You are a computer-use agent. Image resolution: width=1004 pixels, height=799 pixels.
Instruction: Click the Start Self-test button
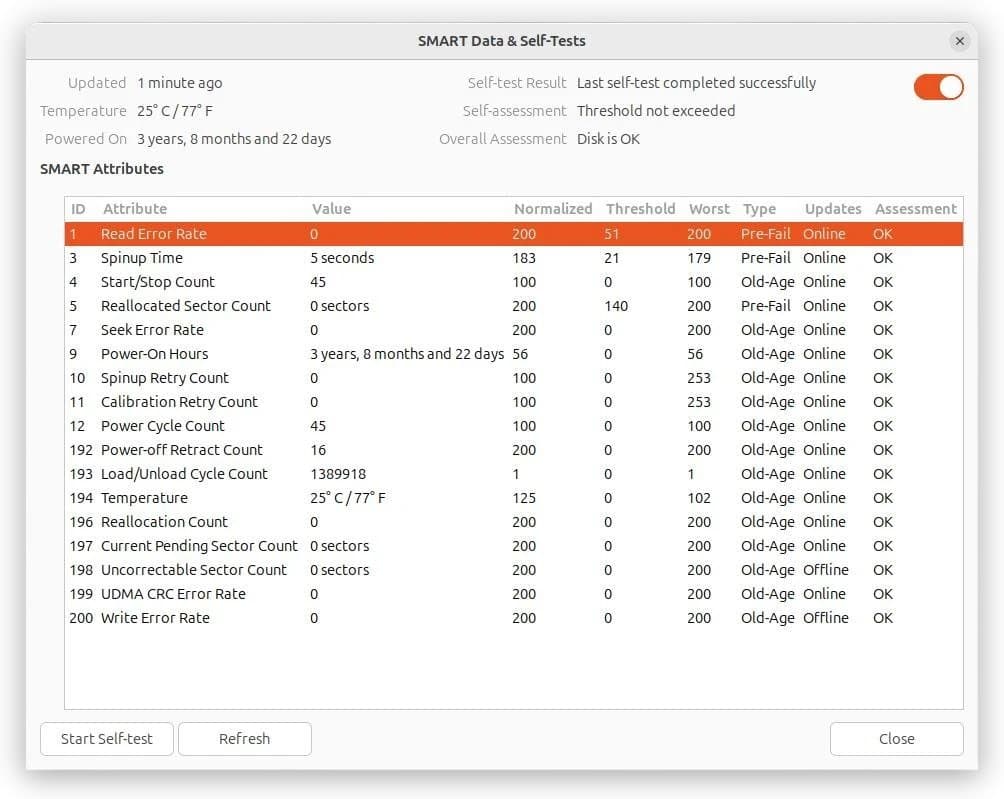[x=107, y=739]
